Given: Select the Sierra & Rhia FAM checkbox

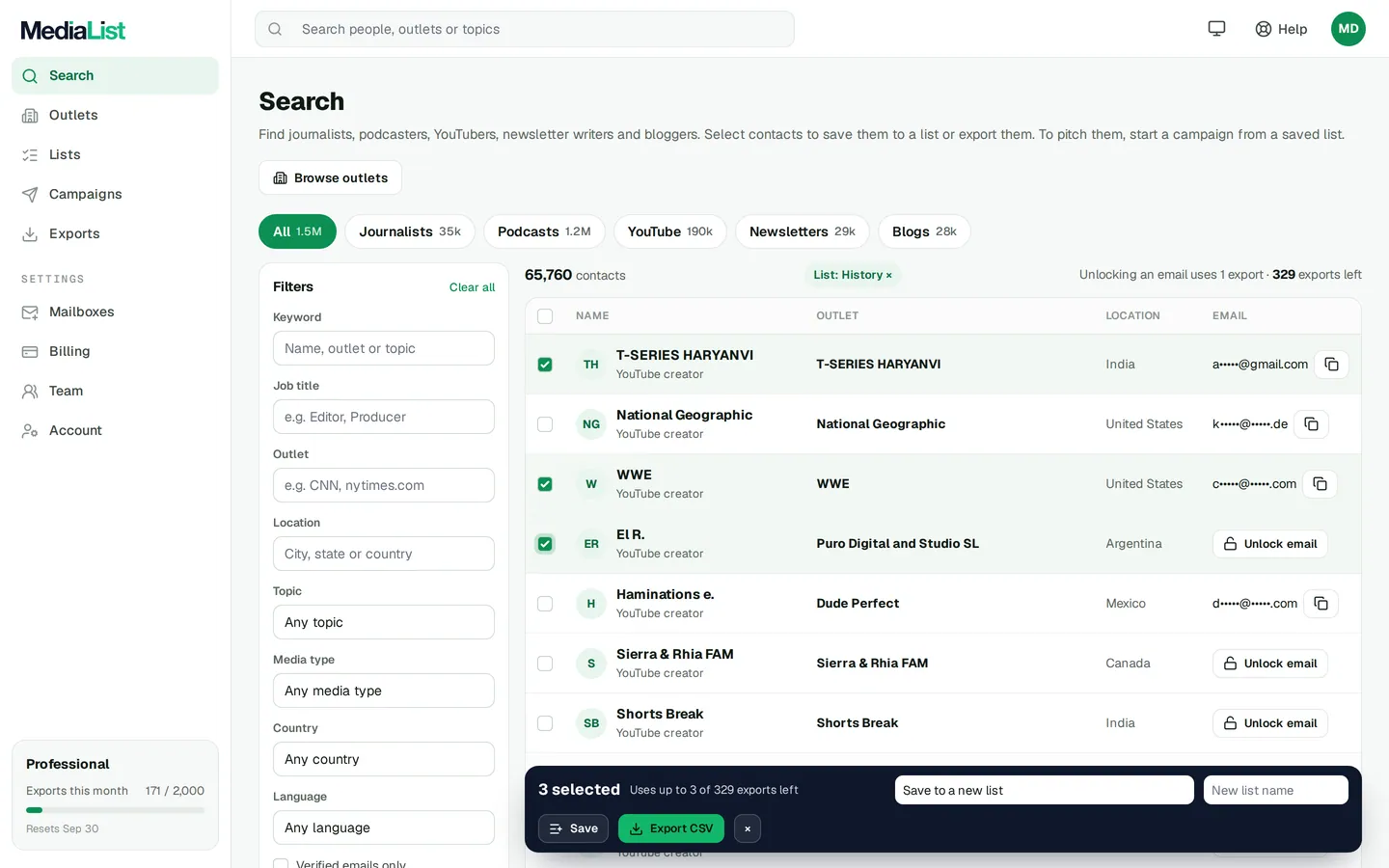Looking at the screenshot, I should pyautogui.click(x=545, y=664).
